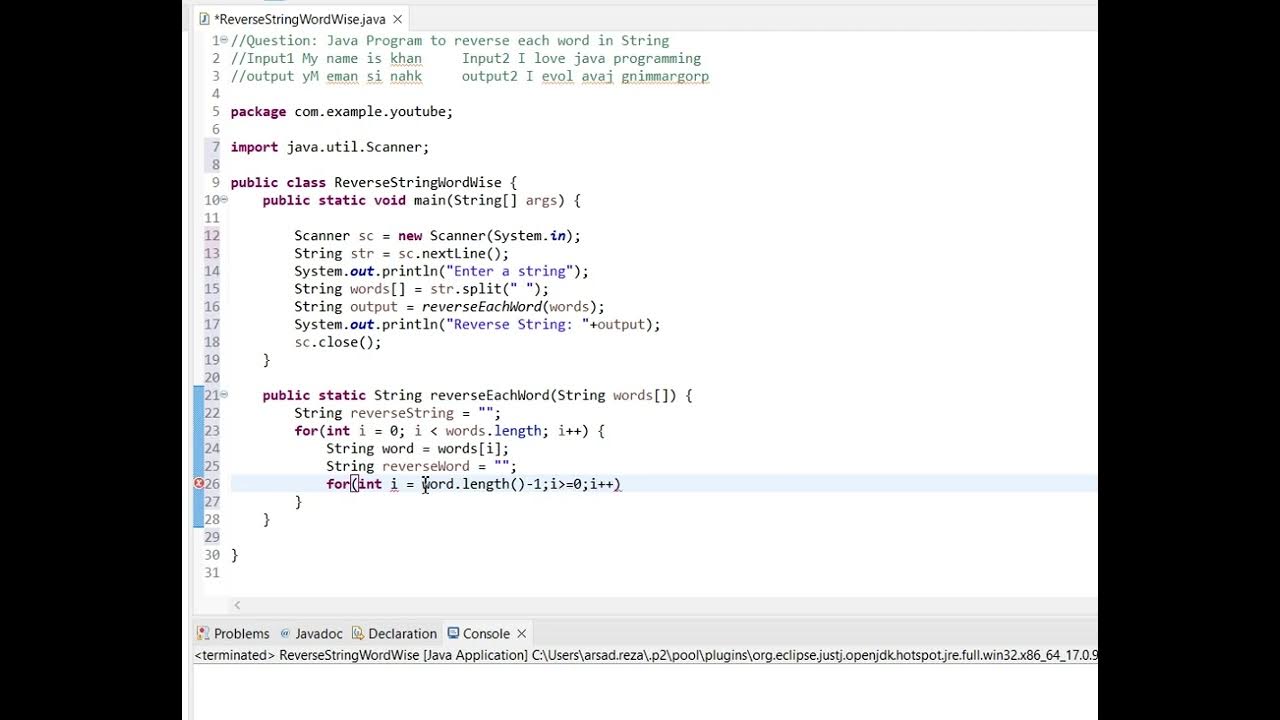Click 'sc.close();' line
This screenshot has height=720, width=1280.
tap(338, 342)
